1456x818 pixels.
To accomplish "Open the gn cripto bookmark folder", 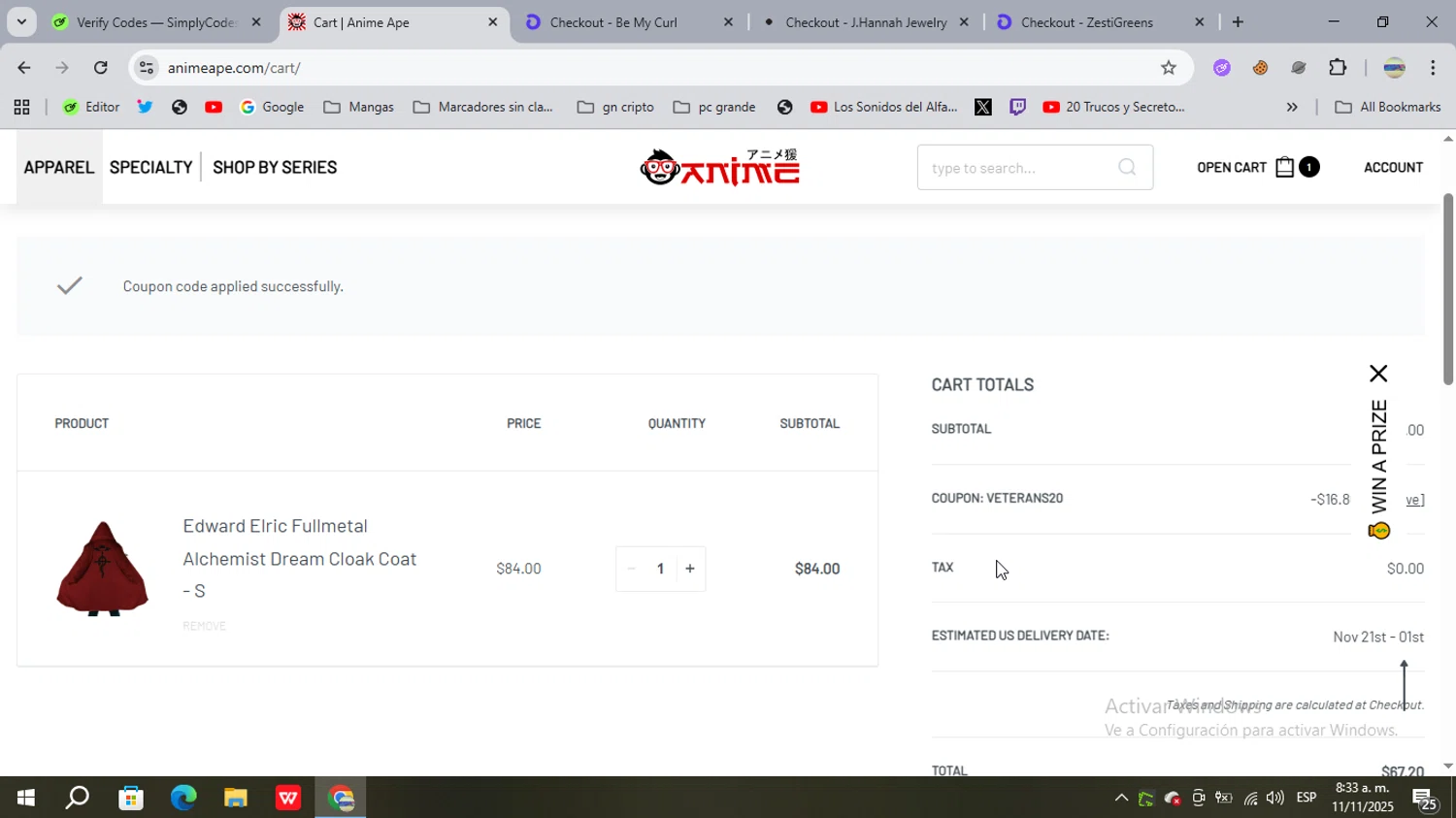I will (615, 108).
